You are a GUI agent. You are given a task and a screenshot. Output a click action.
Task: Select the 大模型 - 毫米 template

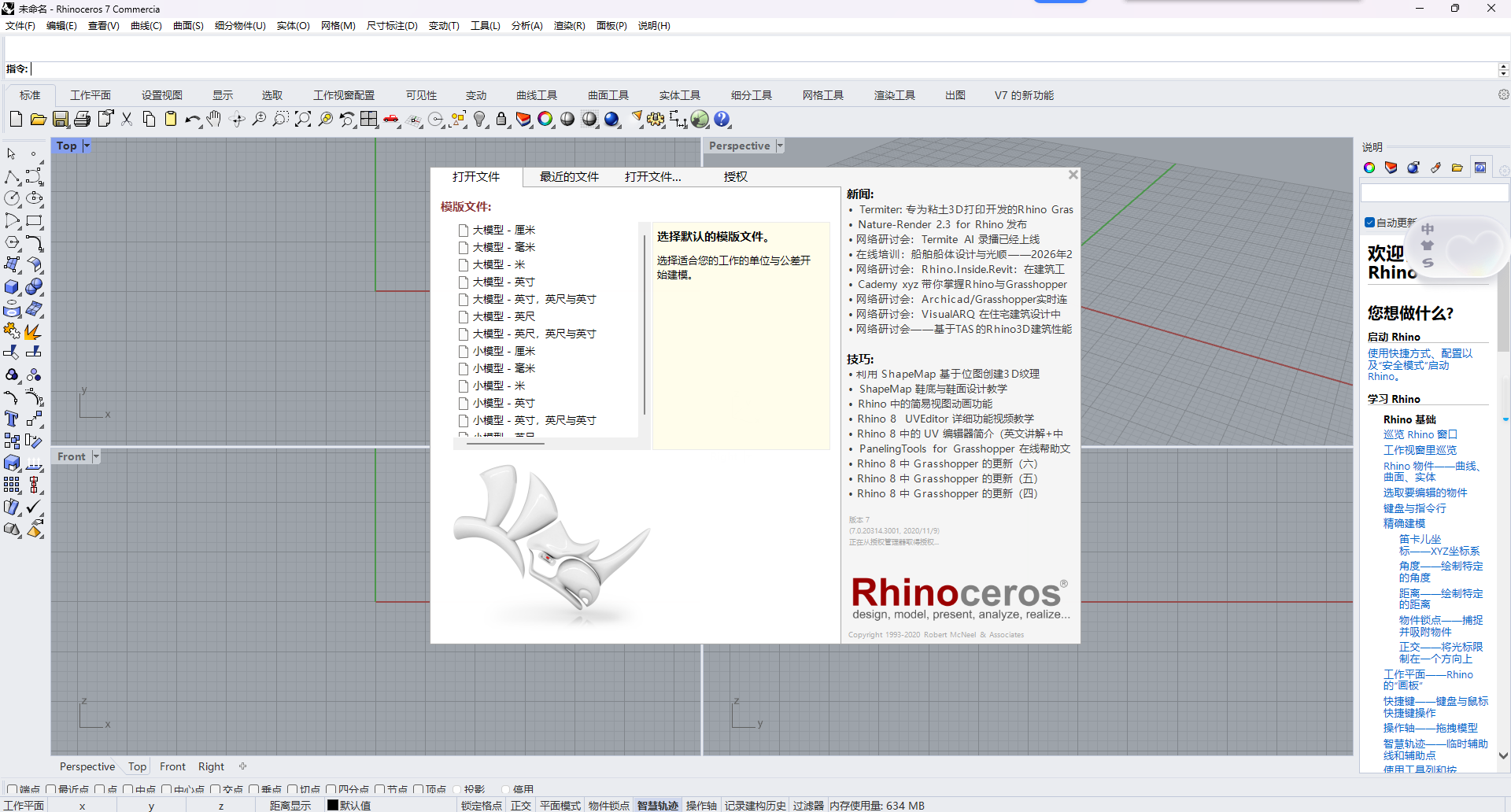click(x=502, y=247)
